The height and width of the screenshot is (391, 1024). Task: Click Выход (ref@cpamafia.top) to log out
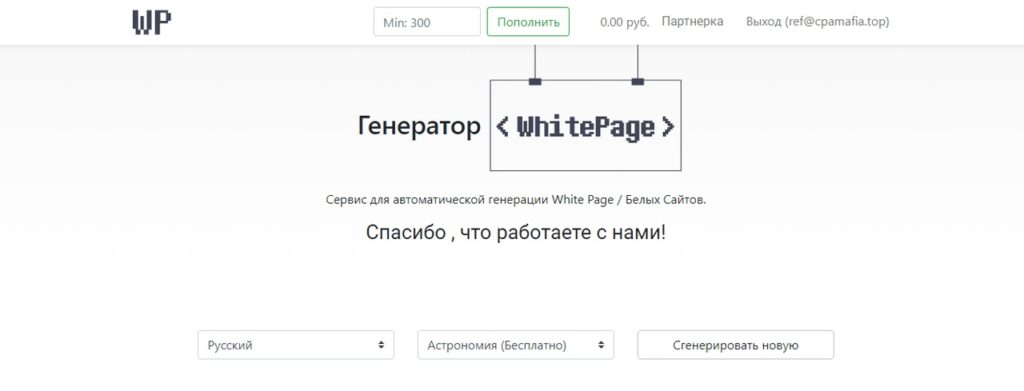point(818,22)
